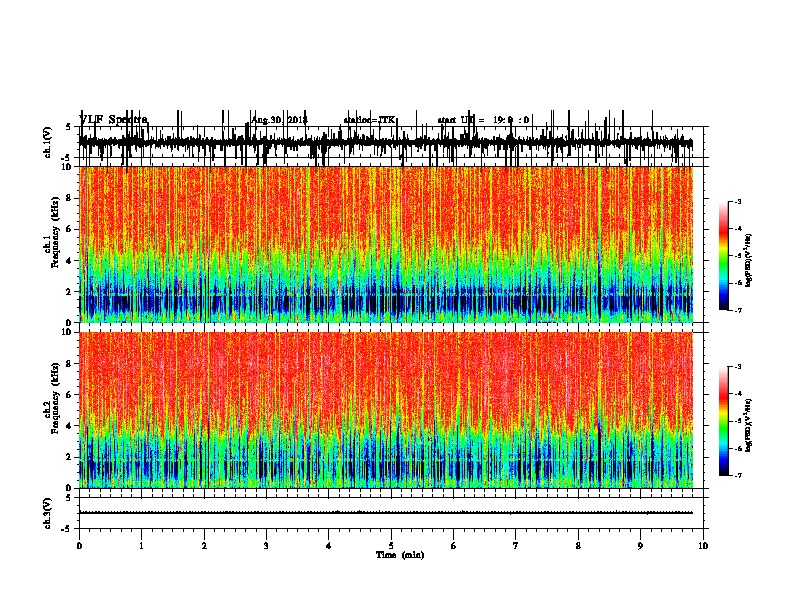
Task: Click time axis tick label "4"
Action: pyautogui.click(x=329, y=545)
